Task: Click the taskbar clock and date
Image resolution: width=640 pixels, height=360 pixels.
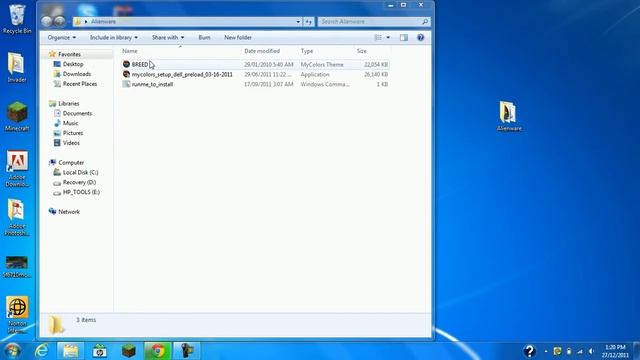Action: pos(615,351)
